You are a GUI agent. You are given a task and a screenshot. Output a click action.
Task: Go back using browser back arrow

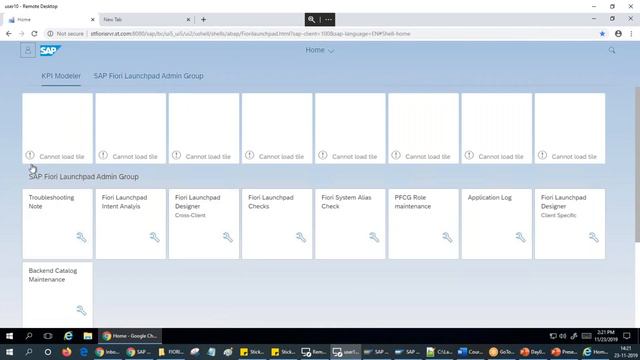pyautogui.click(x=9, y=34)
